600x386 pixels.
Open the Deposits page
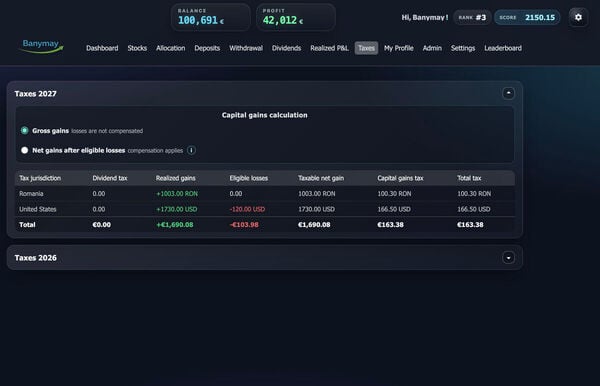pyautogui.click(x=207, y=48)
